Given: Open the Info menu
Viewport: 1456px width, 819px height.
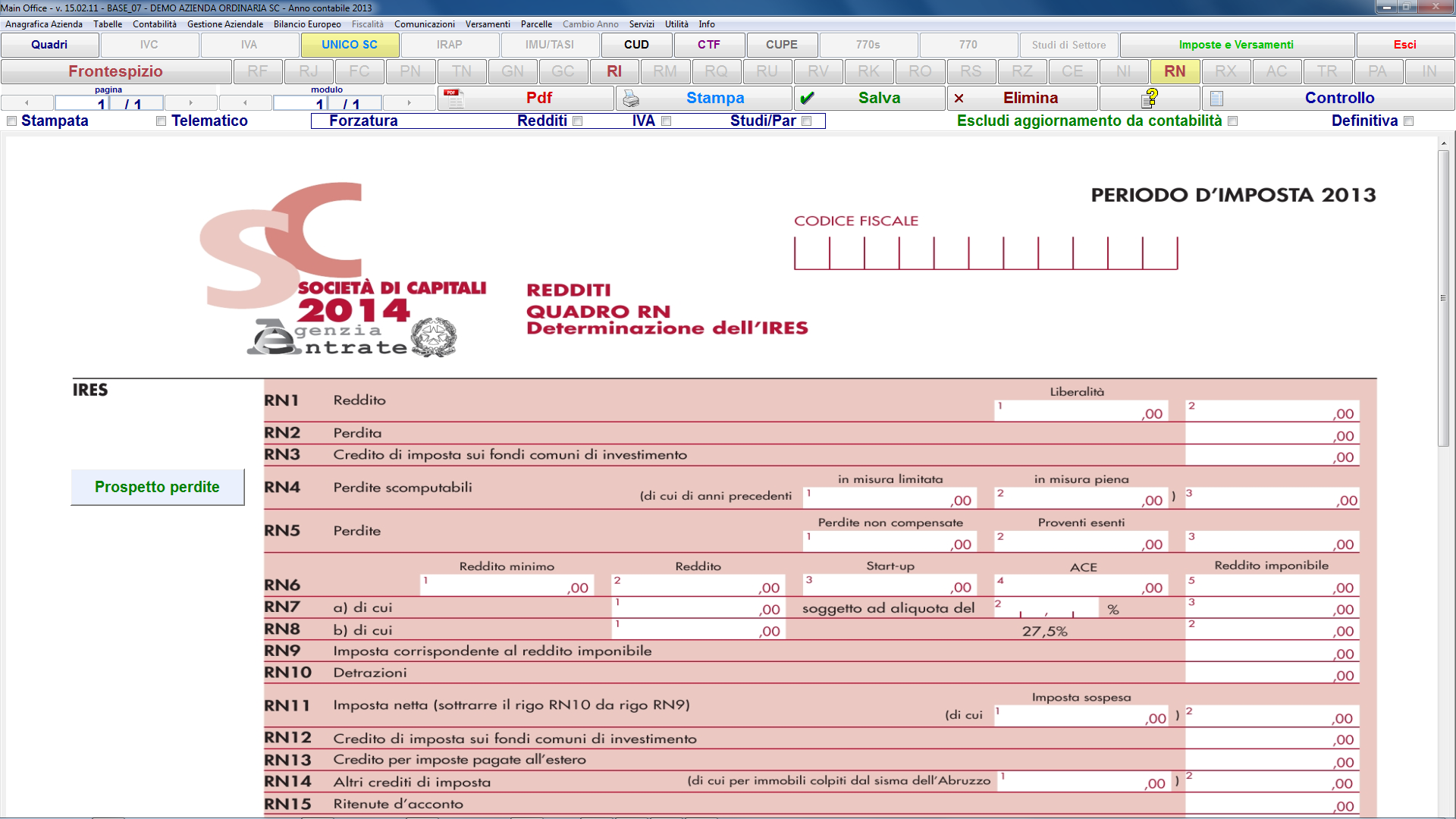Looking at the screenshot, I should click(707, 24).
